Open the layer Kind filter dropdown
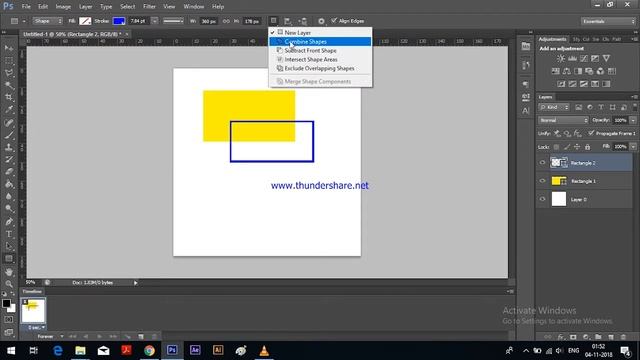 (x=554, y=107)
